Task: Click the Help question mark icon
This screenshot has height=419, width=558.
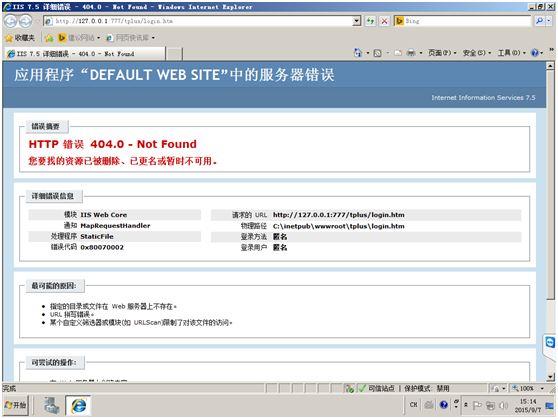Action: click(x=535, y=53)
